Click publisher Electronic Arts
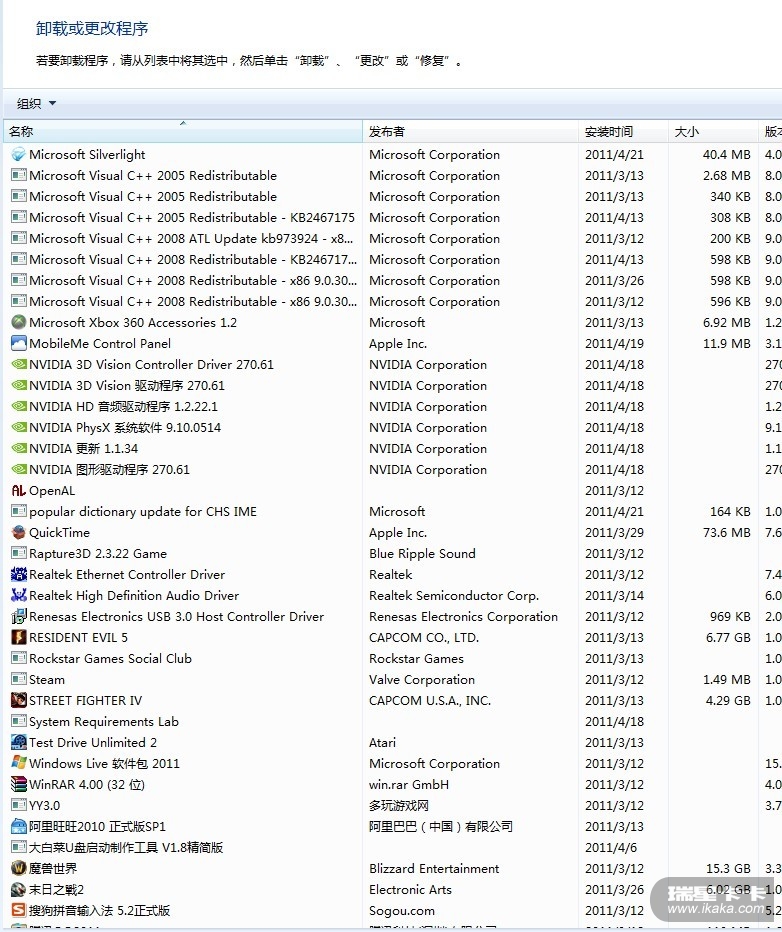 pyautogui.click(x=410, y=890)
